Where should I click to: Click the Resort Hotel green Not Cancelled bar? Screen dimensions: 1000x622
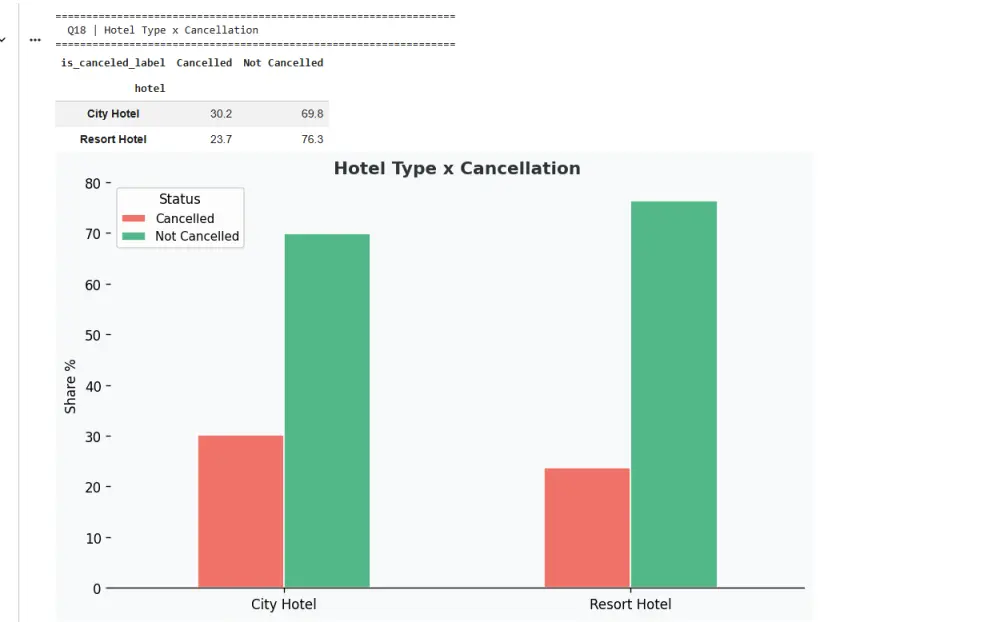pyautogui.click(x=674, y=394)
